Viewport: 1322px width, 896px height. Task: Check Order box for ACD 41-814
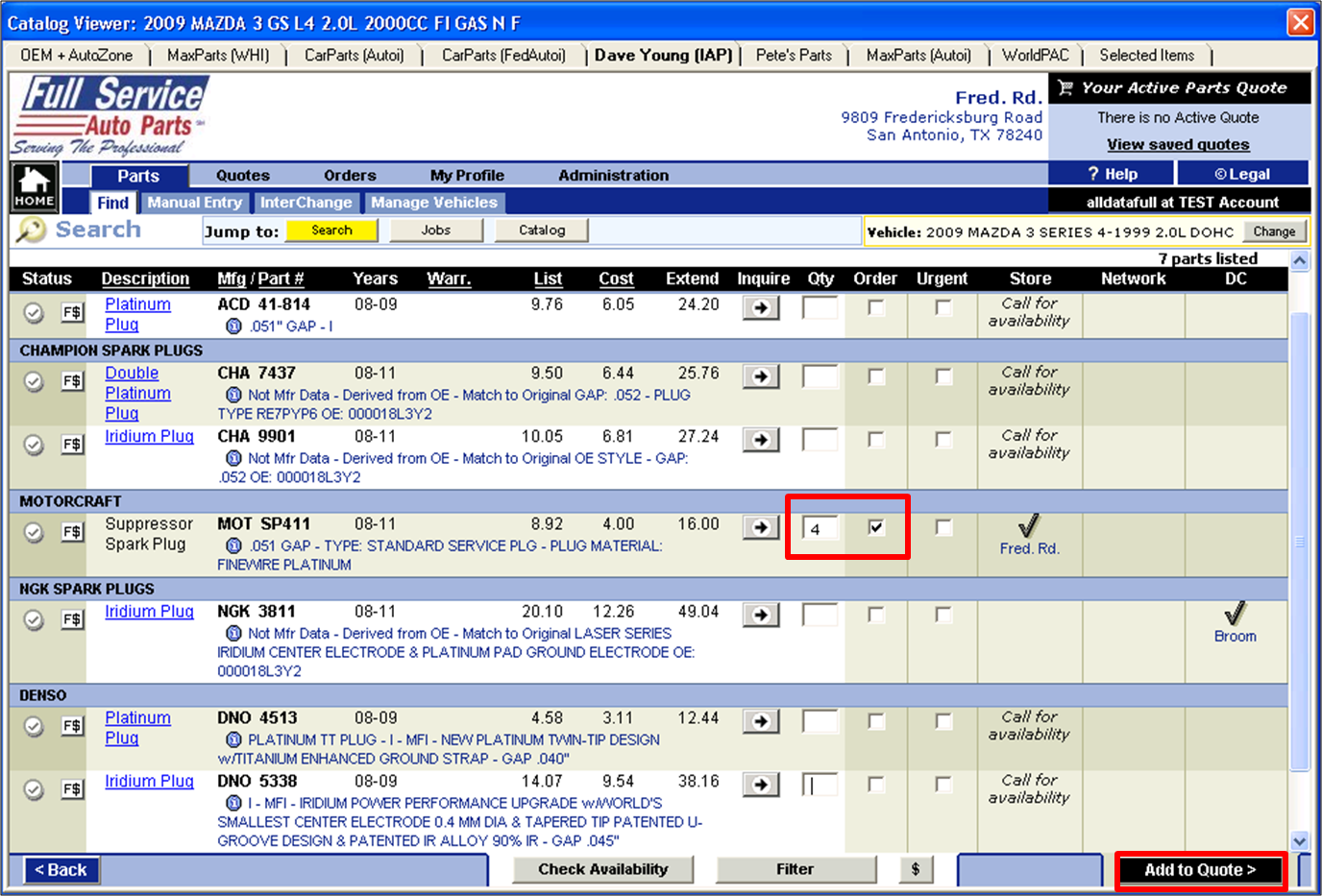pos(876,307)
